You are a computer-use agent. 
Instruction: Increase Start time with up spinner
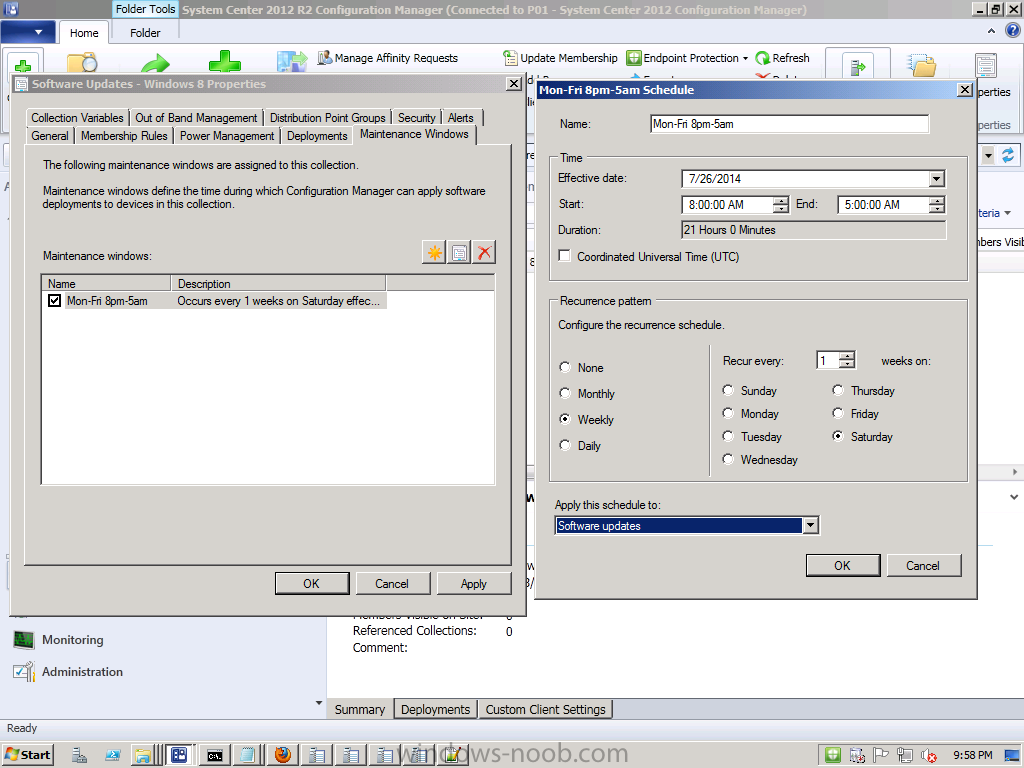pos(780,200)
